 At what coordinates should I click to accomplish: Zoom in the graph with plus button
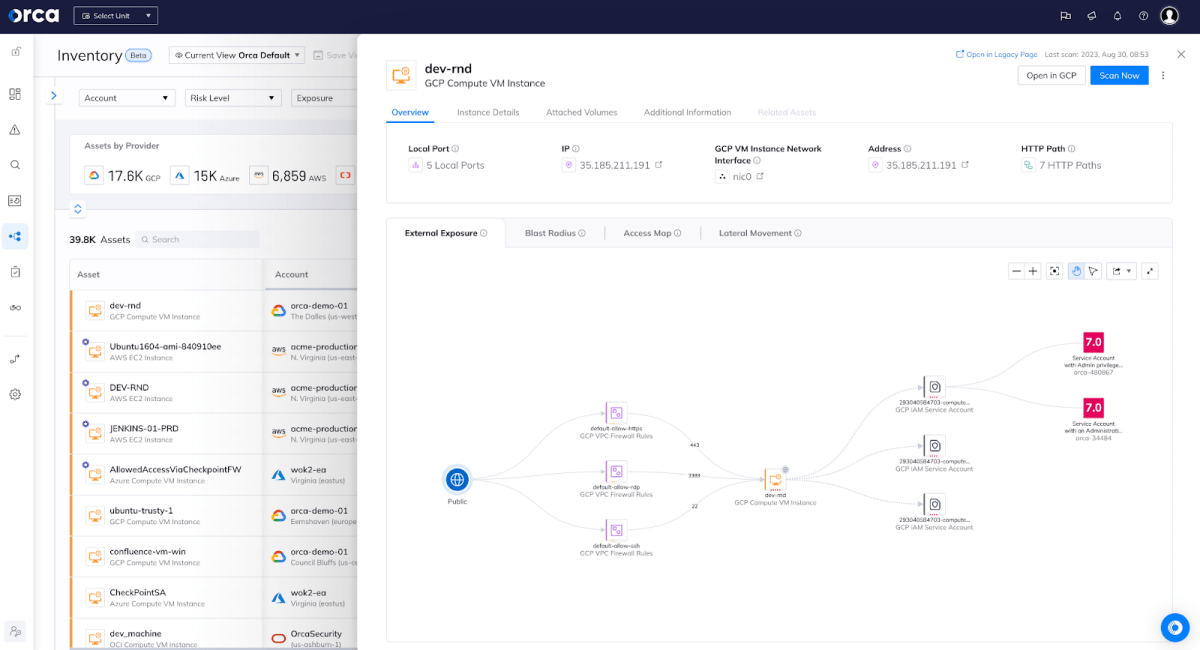click(x=1032, y=271)
